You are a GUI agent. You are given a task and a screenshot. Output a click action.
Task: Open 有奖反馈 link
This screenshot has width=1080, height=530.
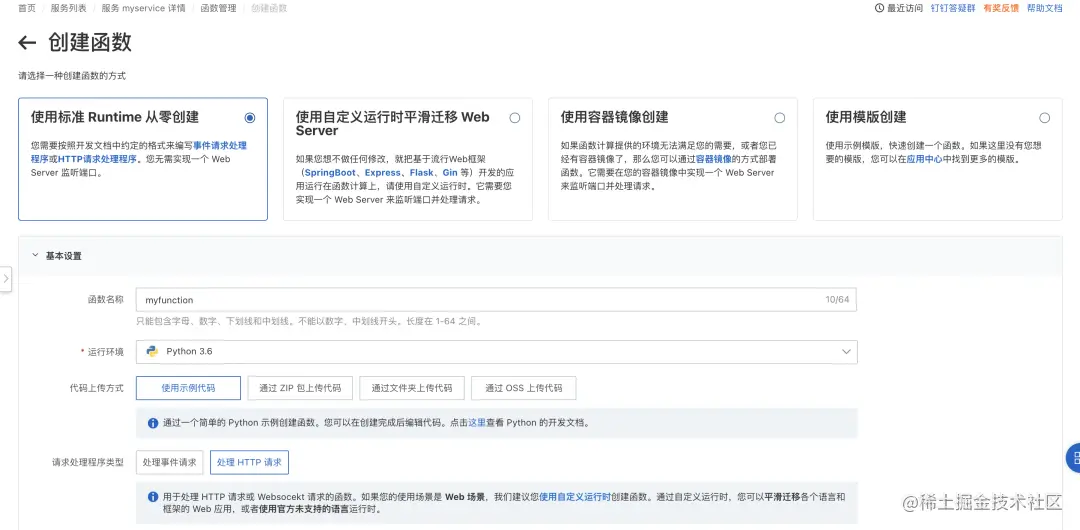1001,8
